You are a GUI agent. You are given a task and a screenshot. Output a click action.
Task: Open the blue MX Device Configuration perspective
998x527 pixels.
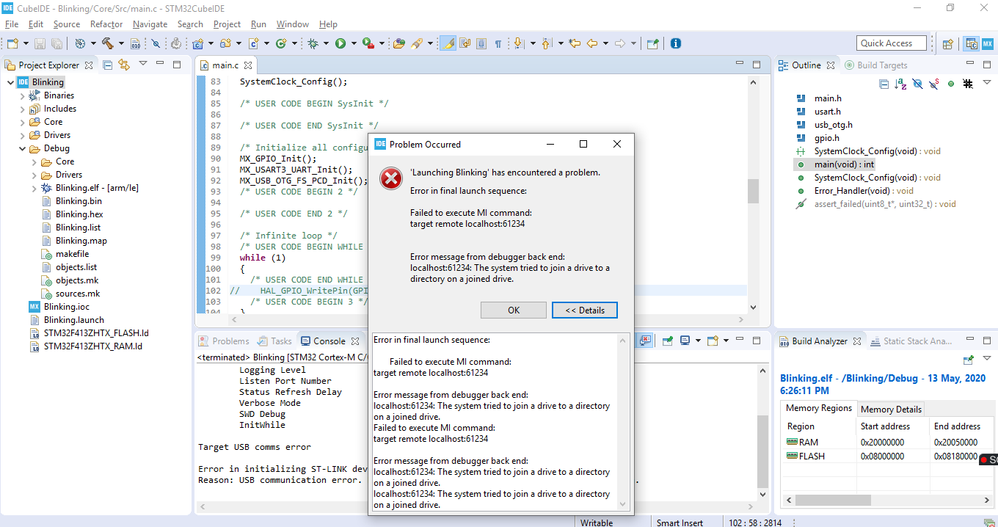pos(987,43)
